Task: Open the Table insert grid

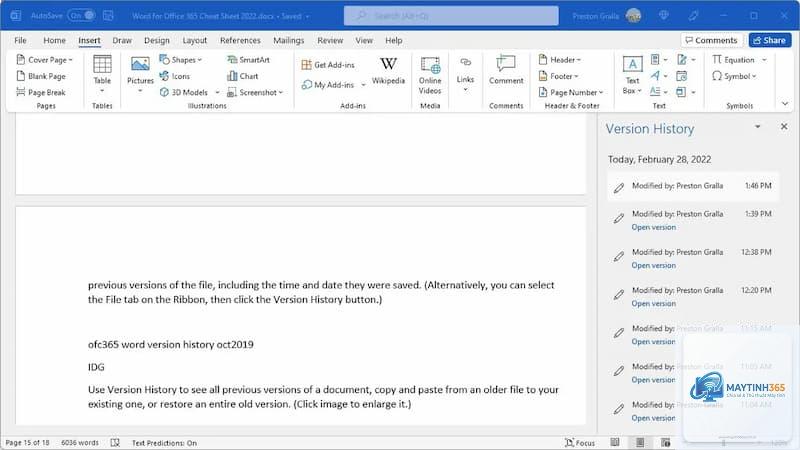Action: 102,74
